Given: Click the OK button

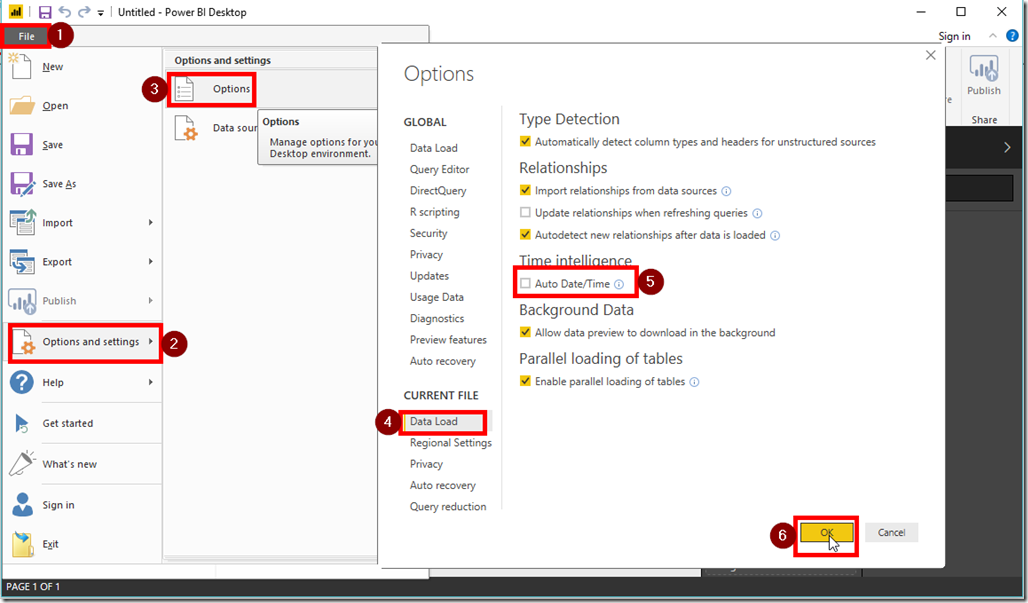Looking at the screenshot, I should pyautogui.click(x=827, y=533).
